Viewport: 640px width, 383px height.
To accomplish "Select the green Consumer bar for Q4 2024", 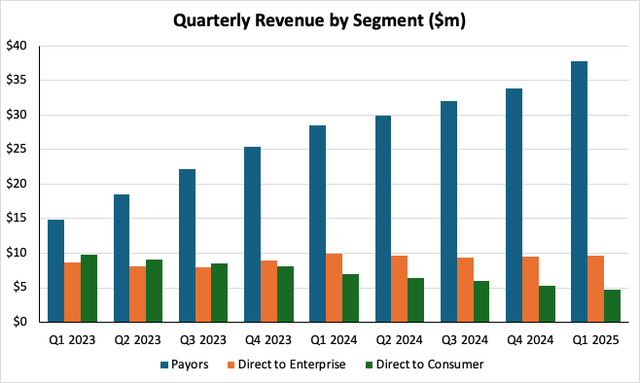I will (547, 304).
